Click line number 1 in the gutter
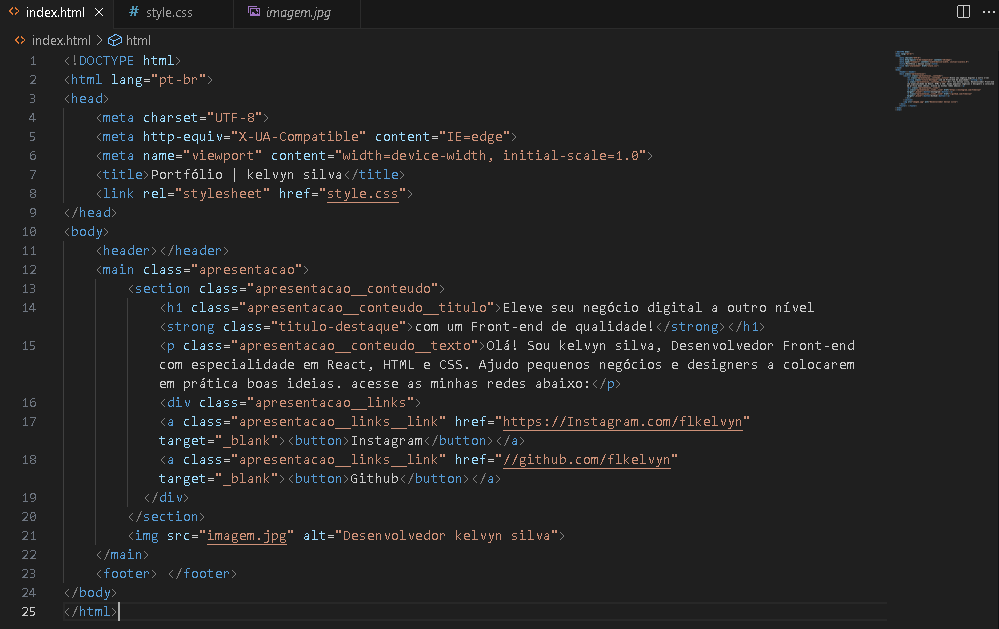 (32, 61)
